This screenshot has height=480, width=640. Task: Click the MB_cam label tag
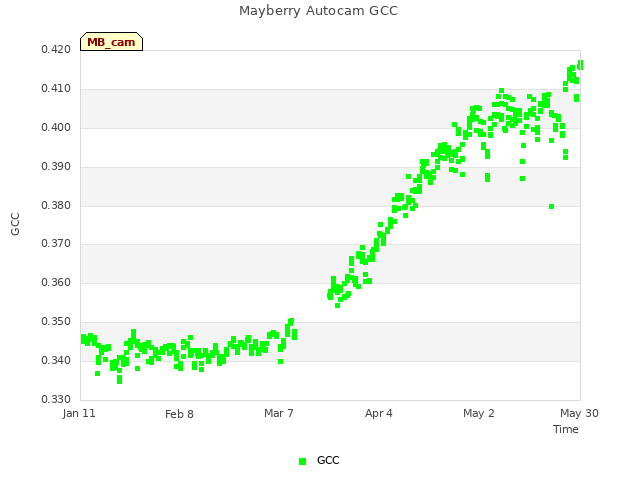(x=111, y=42)
